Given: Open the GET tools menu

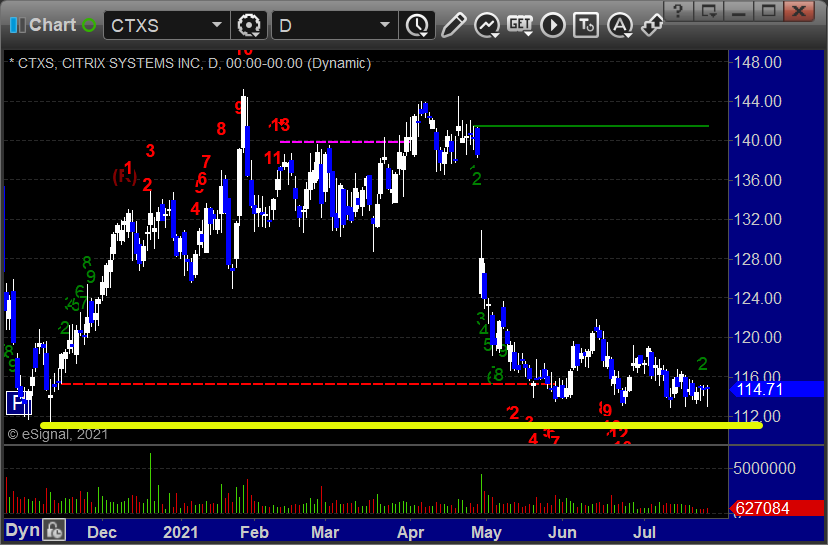Looking at the screenshot, I should click(520, 25).
